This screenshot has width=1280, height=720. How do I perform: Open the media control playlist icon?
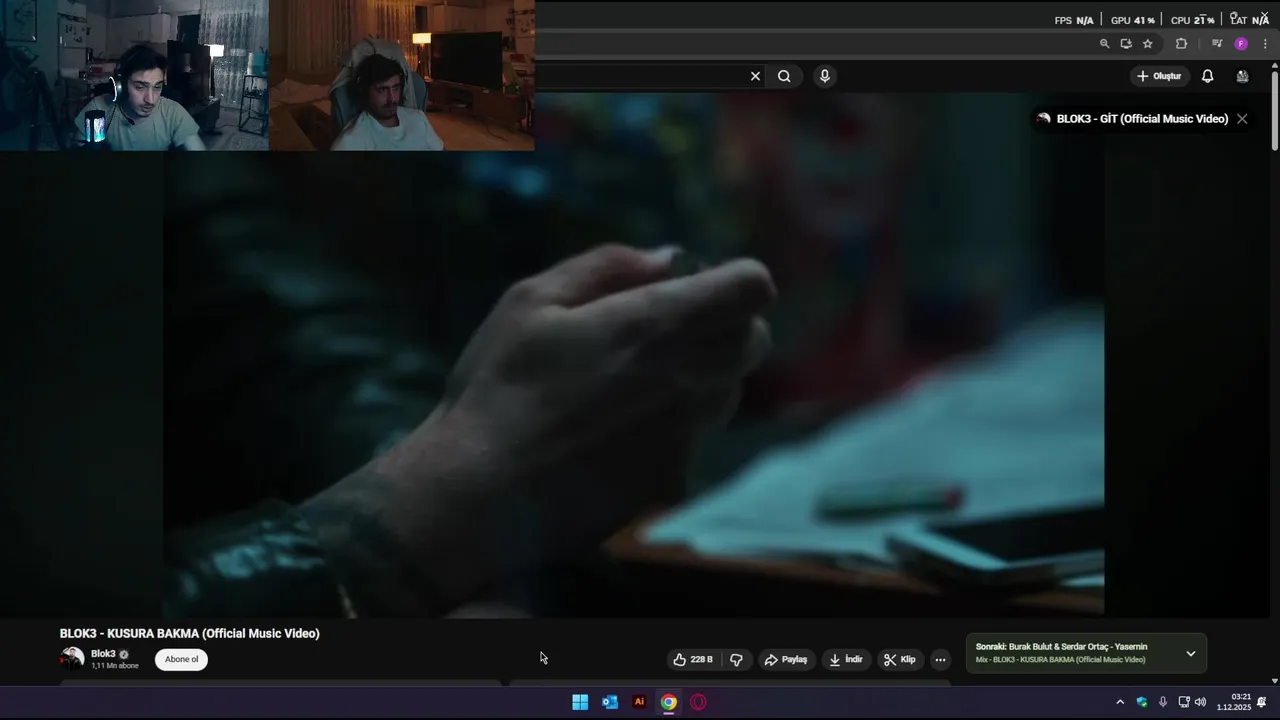(x=1216, y=44)
